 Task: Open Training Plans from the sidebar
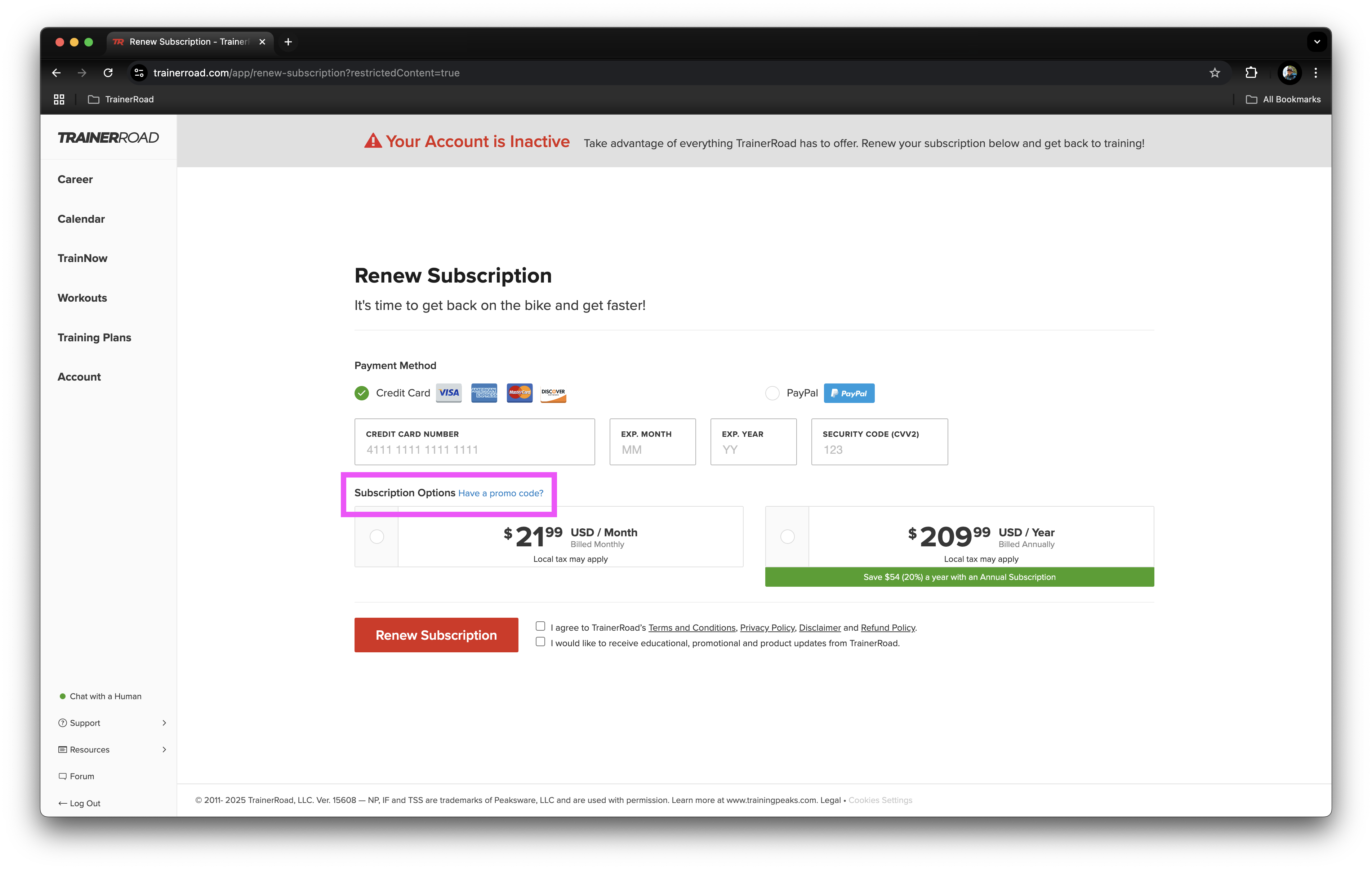[95, 337]
